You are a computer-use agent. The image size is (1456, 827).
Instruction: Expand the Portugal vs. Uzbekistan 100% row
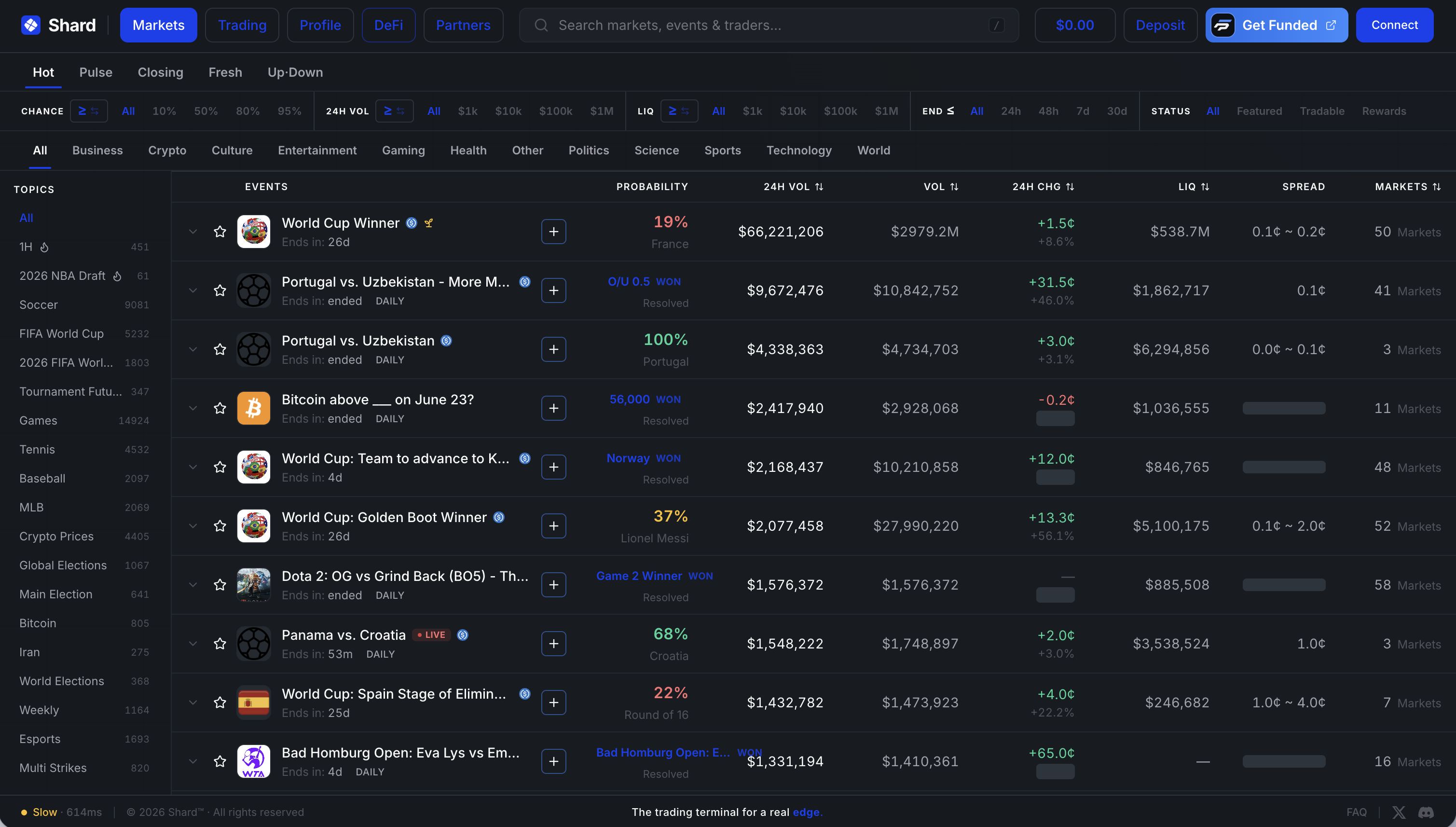pos(193,349)
